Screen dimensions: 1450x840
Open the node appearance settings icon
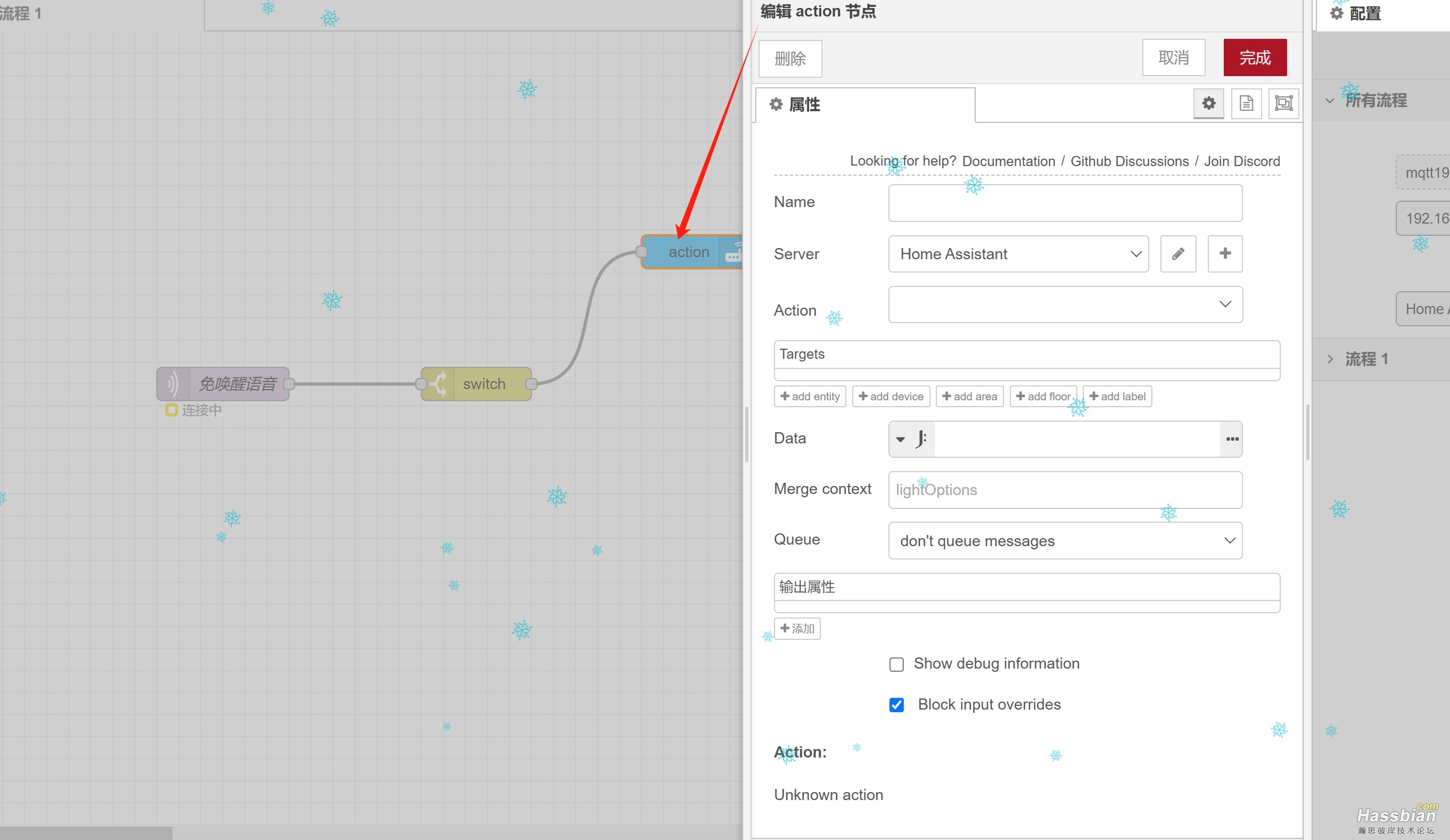coord(1283,104)
